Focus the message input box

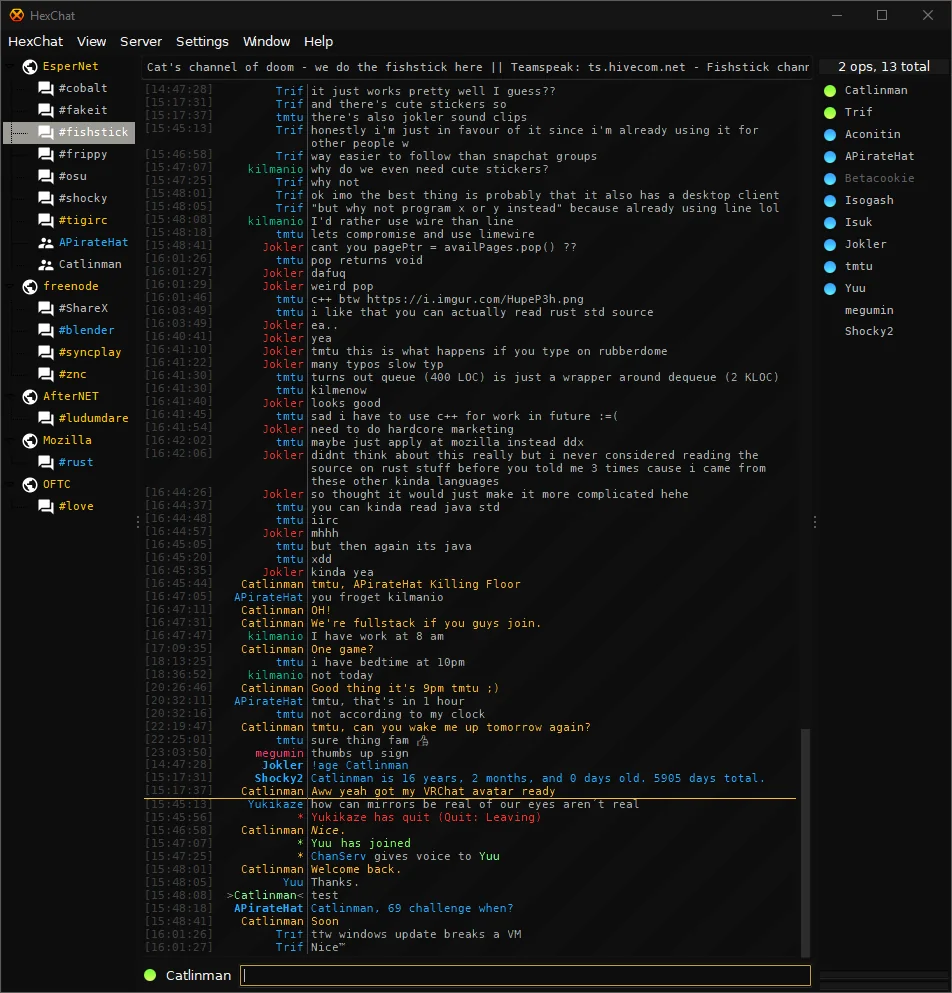click(525, 975)
